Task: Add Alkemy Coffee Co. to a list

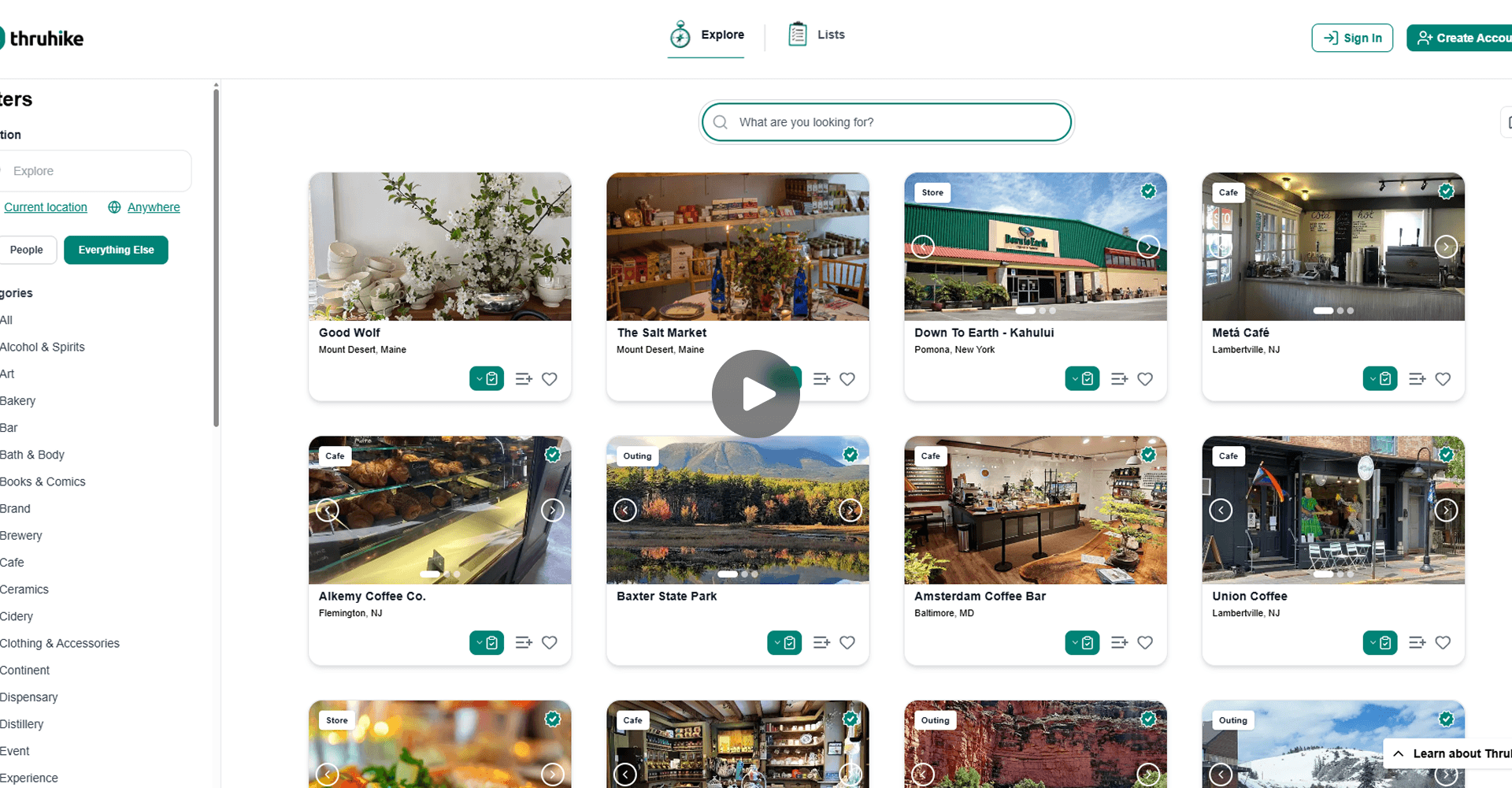Action: 524,643
